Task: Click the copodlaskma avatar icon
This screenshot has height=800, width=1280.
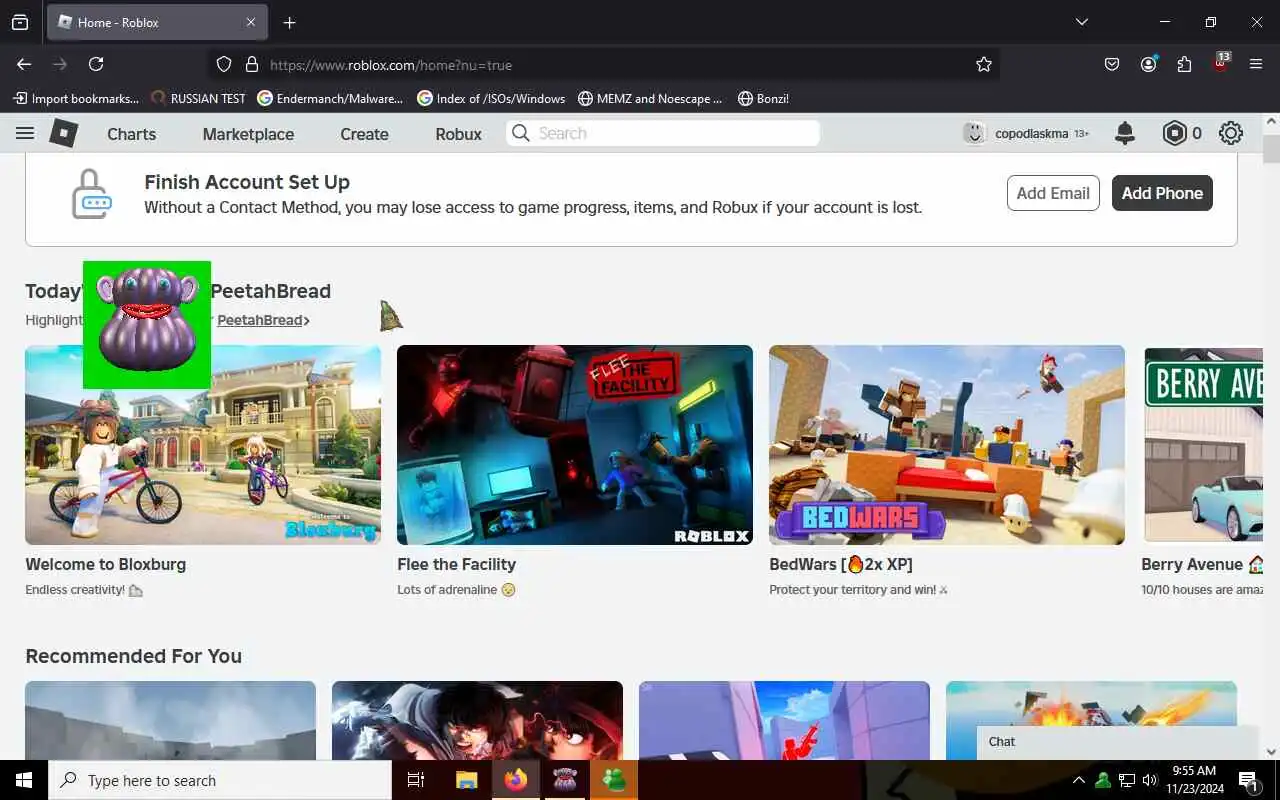Action: [x=974, y=133]
